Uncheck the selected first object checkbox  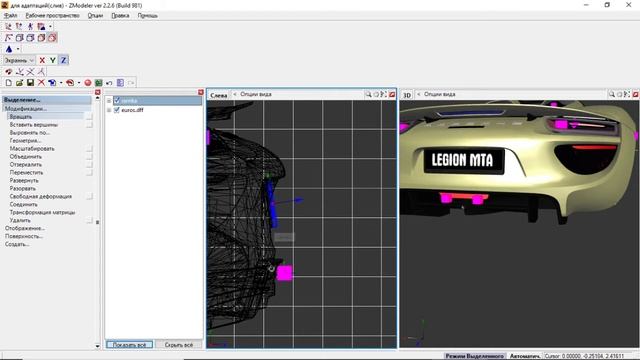click(x=117, y=100)
